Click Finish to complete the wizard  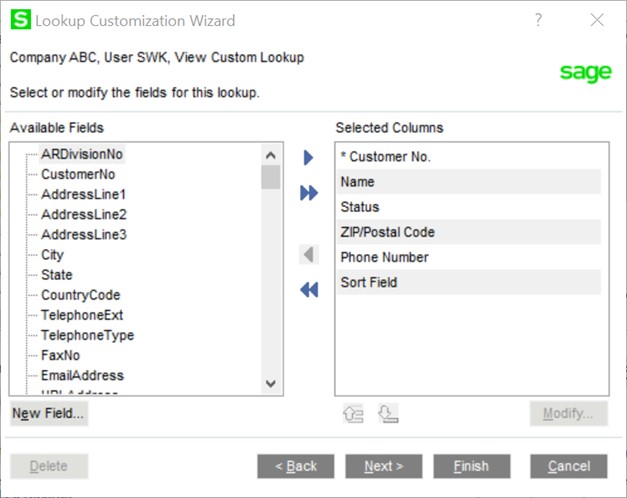[471, 466]
